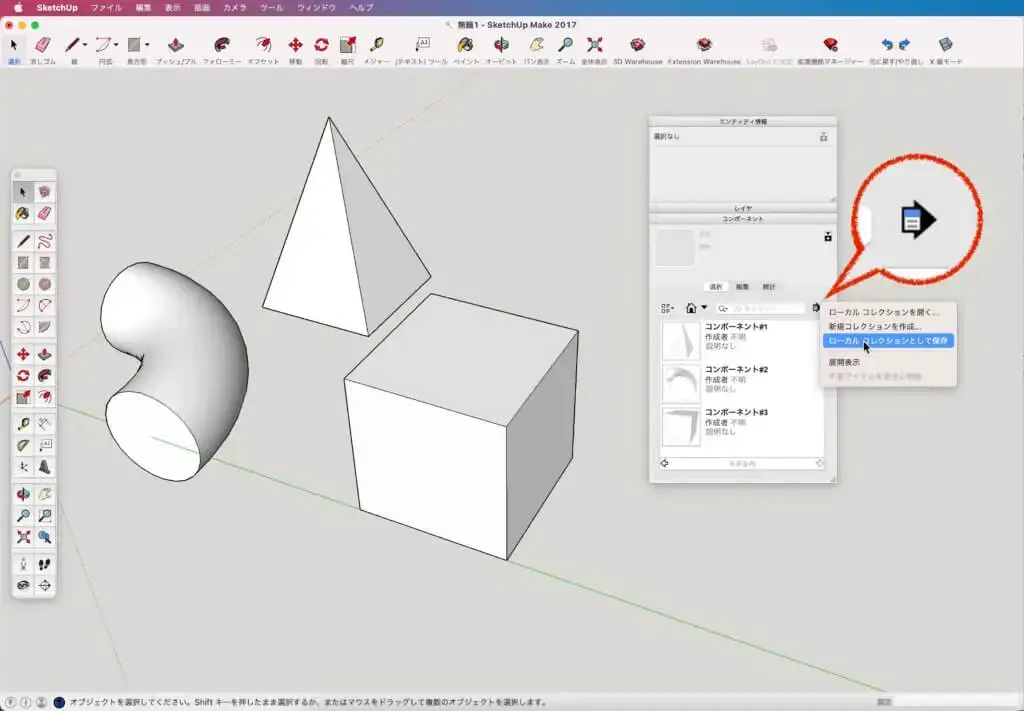Select the コンポーネント#1 thumbnail
Image resolution: width=1024 pixels, height=711 pixels.
pyautogui.click(x=680, y=340)
